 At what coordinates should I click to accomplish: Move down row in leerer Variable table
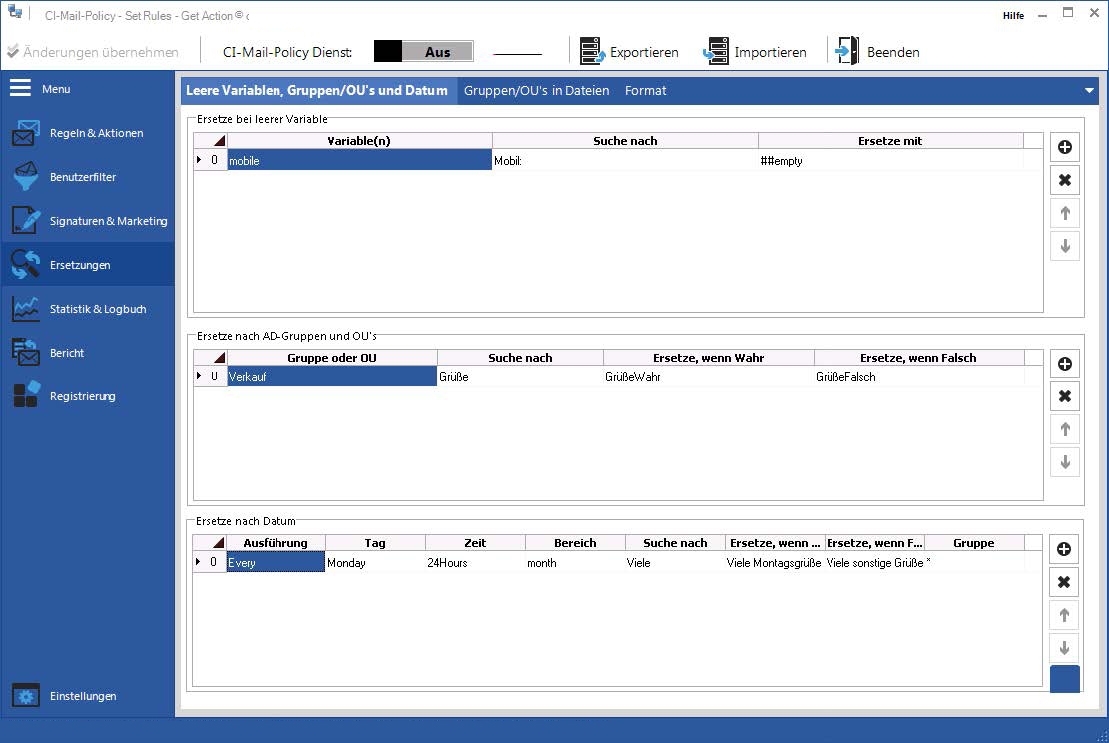coord(1064,246)
